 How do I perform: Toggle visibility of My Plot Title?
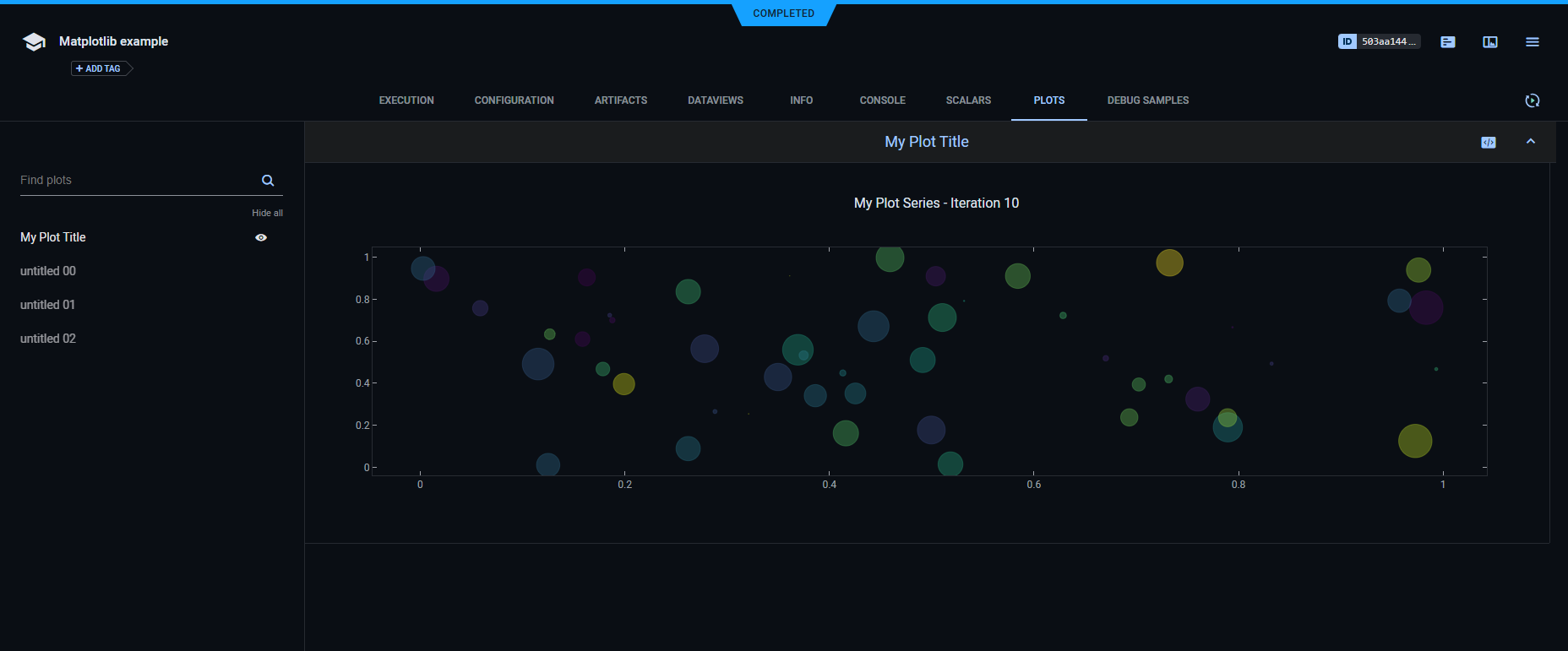coord(261,237)
